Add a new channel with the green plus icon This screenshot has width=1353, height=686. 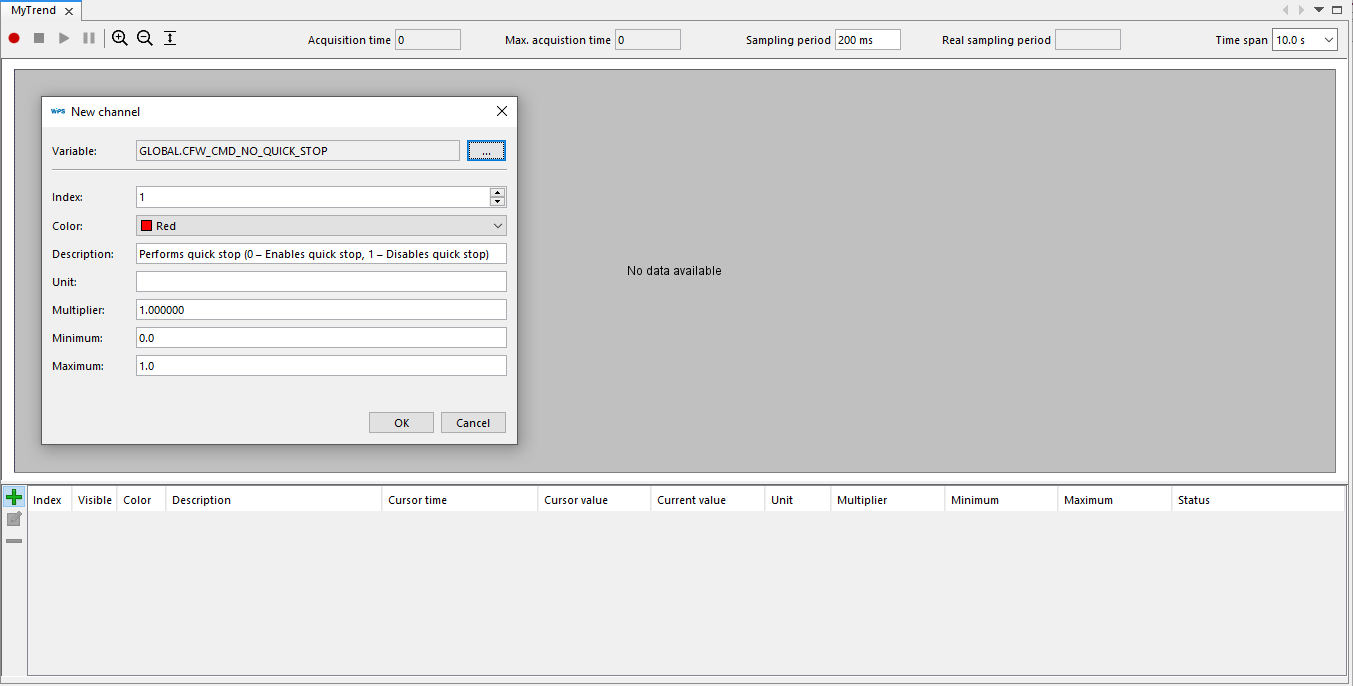tap(13, 496)
